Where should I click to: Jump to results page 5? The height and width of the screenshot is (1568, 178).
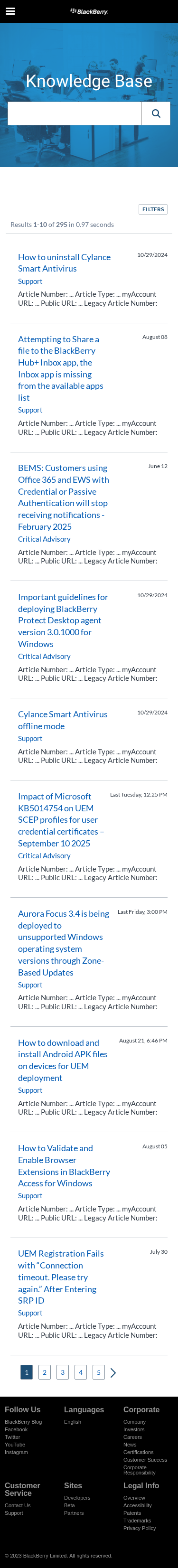(x=99, y=1372)
